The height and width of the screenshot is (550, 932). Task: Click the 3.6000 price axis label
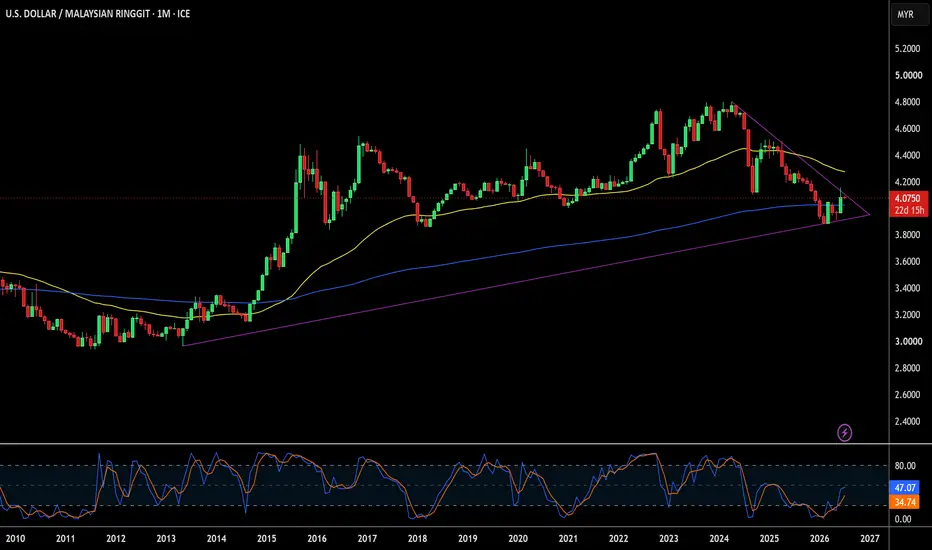pyautogui.click(x=908, y=262)
